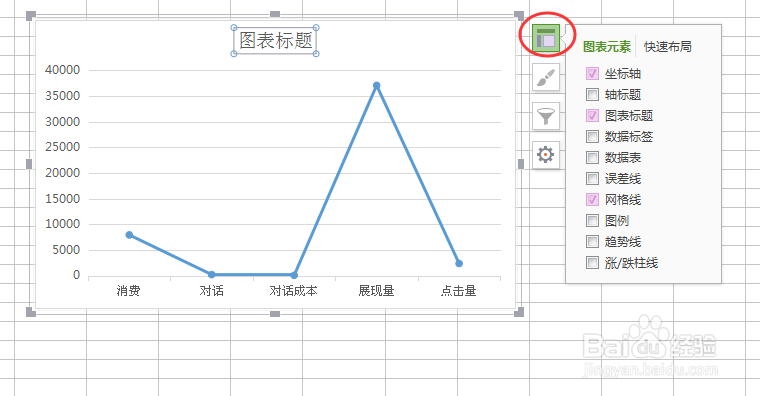Click the 对话成本 data point on line
This screenshot has width=760, height=396.
pyautogui.click(x=294, y=275)
